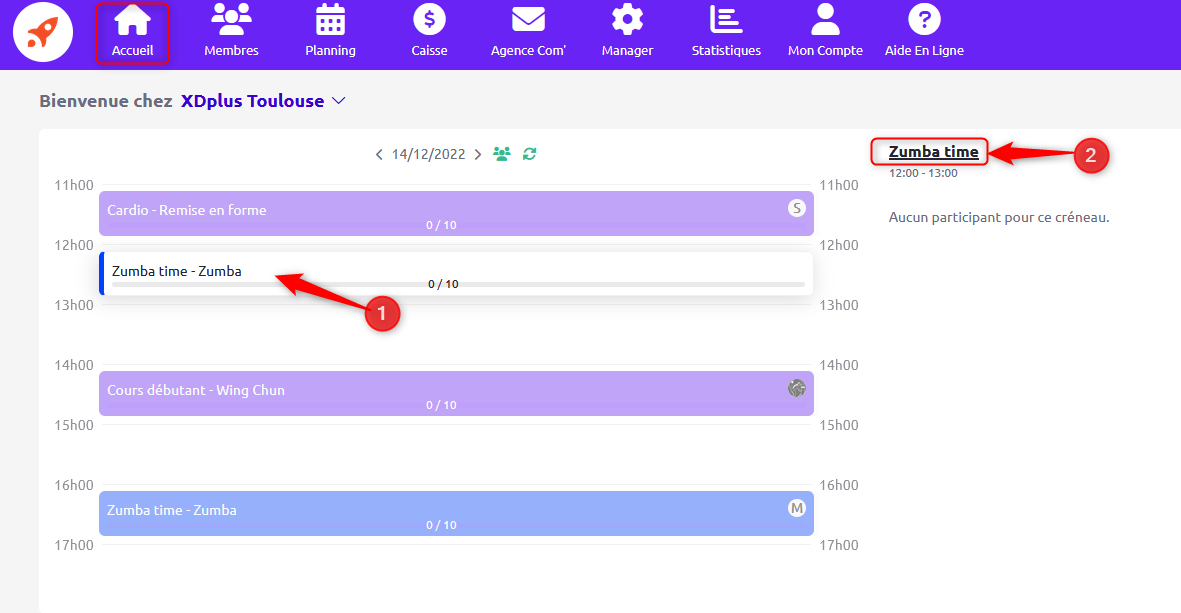Go to previous day arrow

379,154
